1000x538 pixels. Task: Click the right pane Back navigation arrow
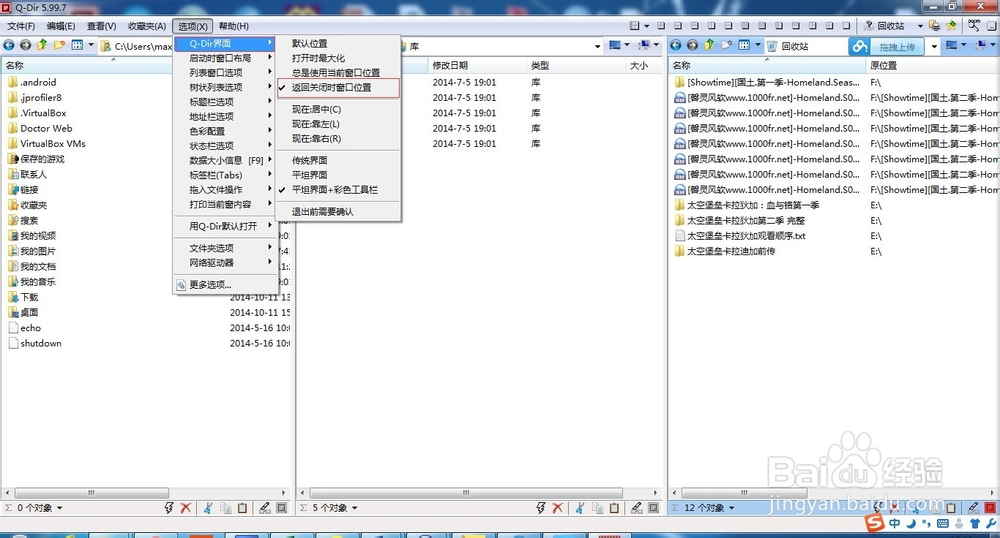click(676, 45)
